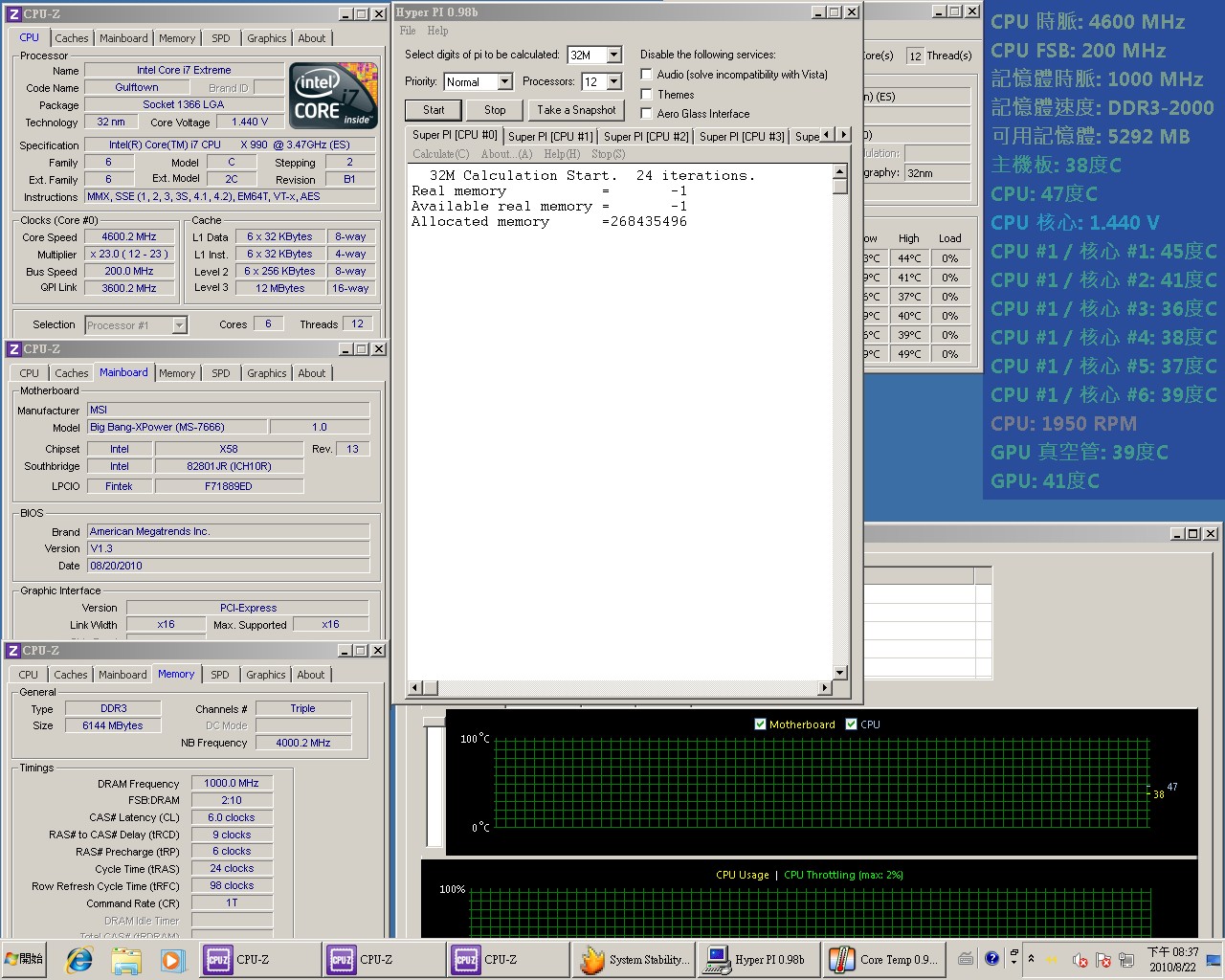Click the Intel Core i7 Extreme name field
Viewport: 1225px width, 980px height.
[184, 70]
